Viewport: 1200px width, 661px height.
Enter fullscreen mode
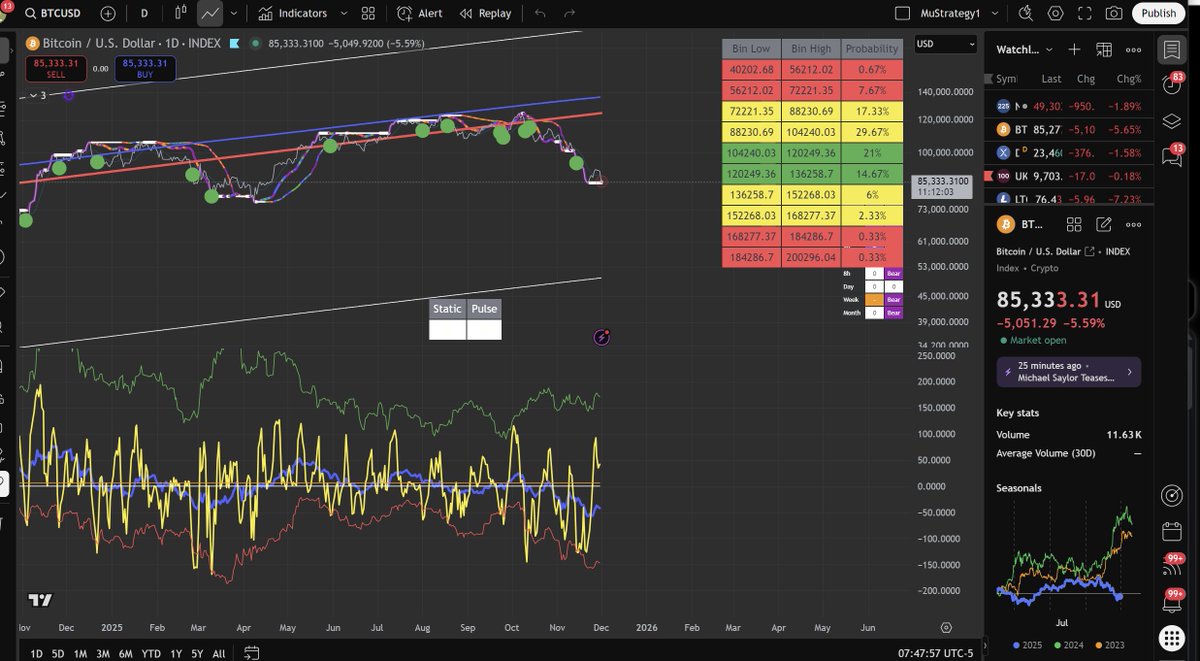tap(1085, 13)
